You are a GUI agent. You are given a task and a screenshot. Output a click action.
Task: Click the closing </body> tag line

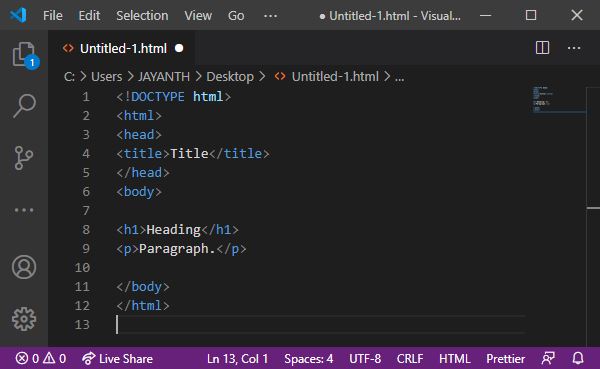(x=143, y=287)
